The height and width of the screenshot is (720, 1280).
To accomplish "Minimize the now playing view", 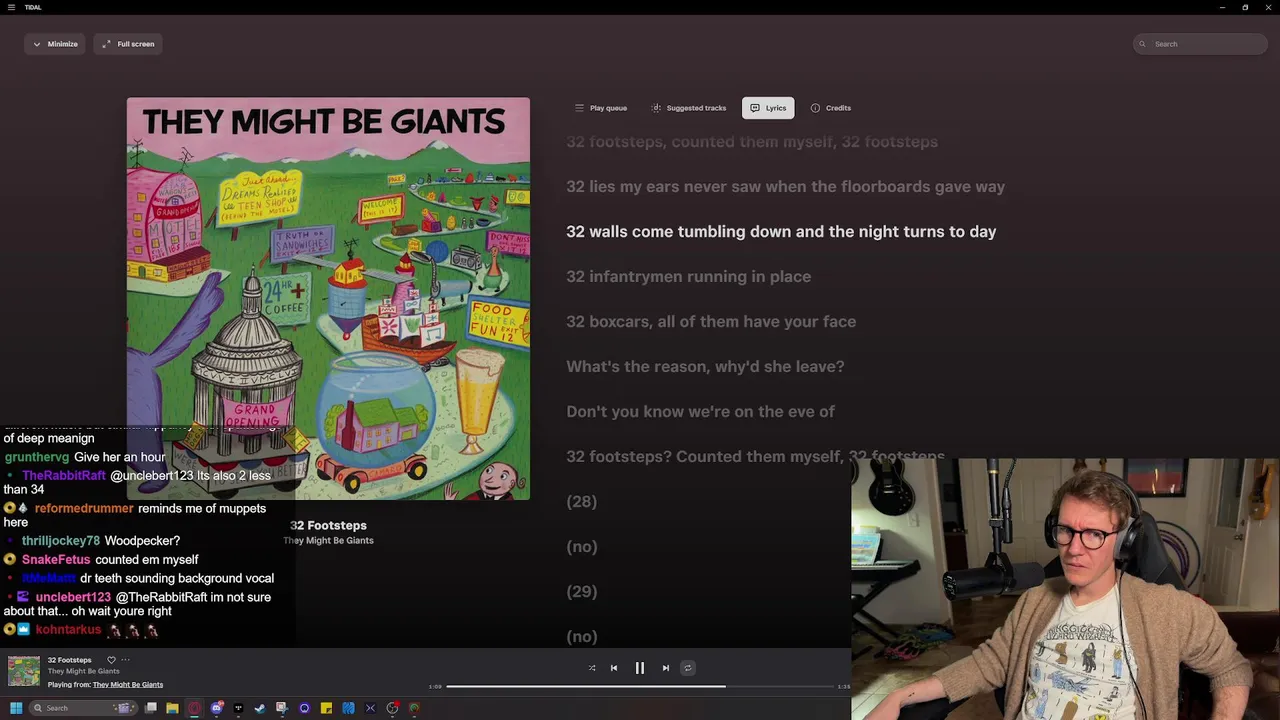I will 55,44.
